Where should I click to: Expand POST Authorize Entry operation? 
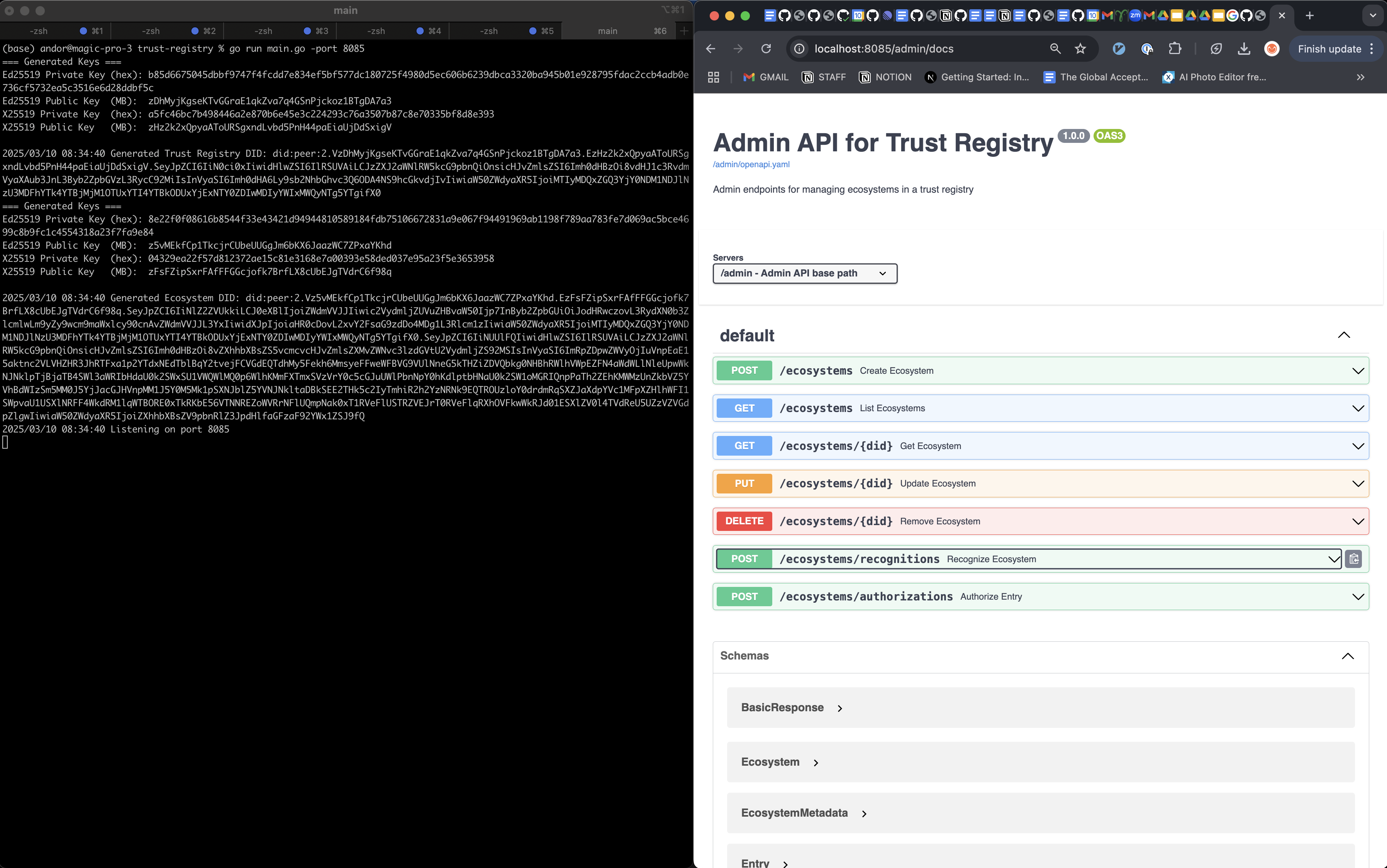coord(1040,596)
